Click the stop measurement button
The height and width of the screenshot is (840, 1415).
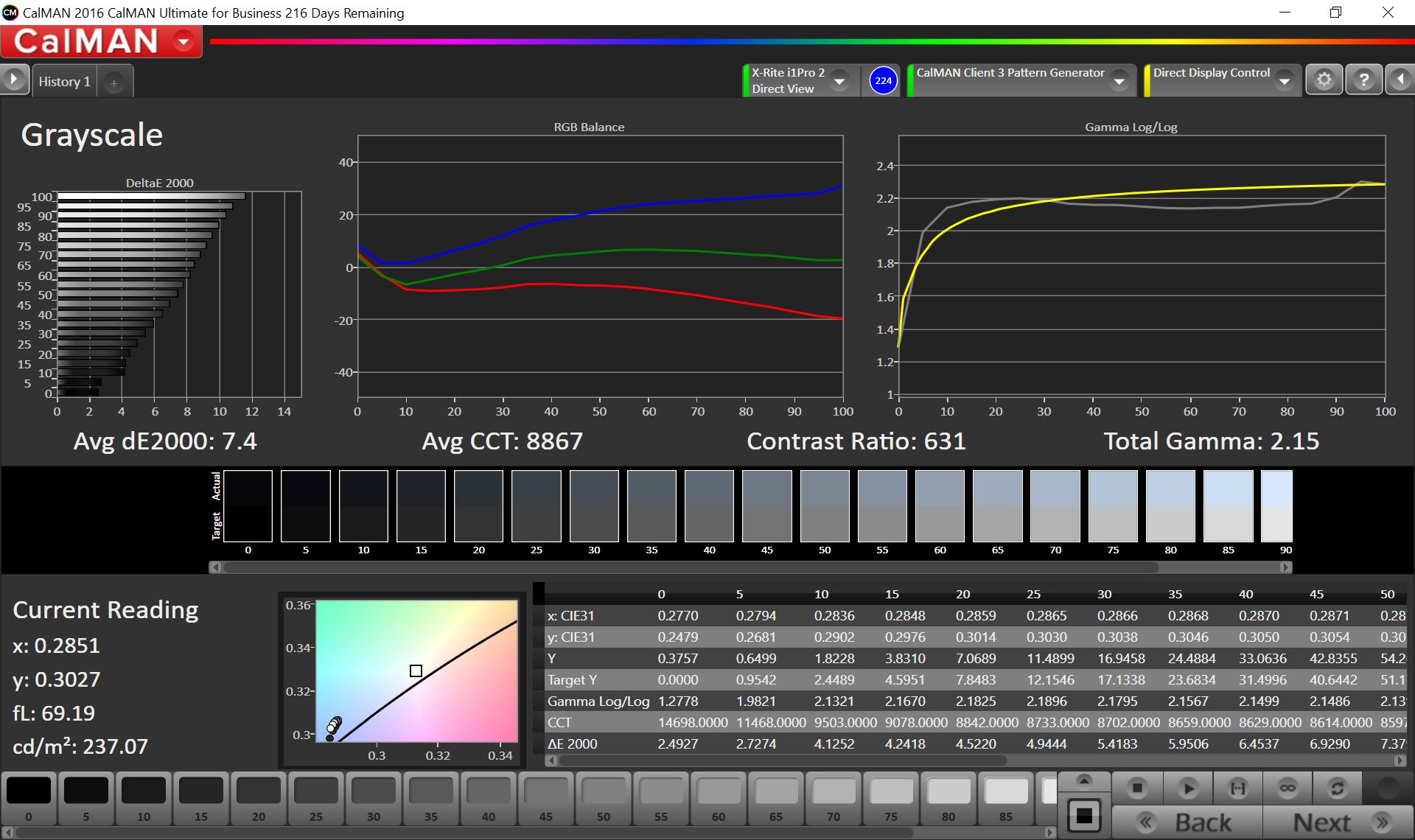point(1137,788)
